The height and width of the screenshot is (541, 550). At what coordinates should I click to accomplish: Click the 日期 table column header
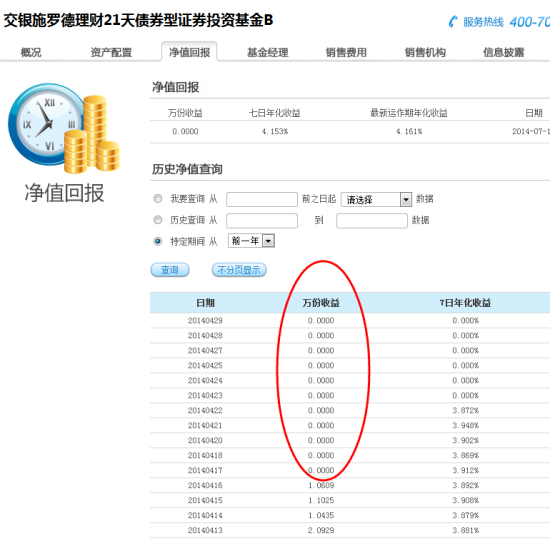205,303
